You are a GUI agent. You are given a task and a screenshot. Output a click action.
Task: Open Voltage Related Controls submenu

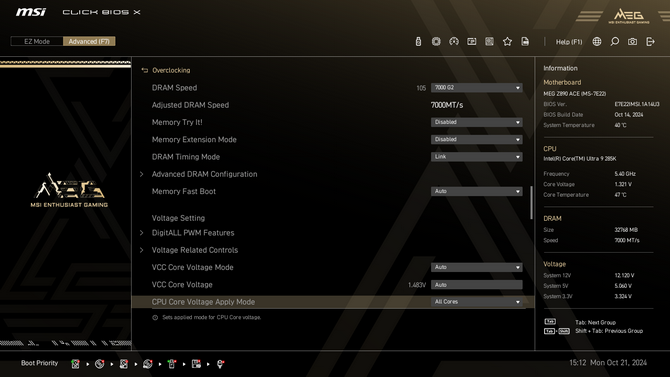[x=194, y=250]
